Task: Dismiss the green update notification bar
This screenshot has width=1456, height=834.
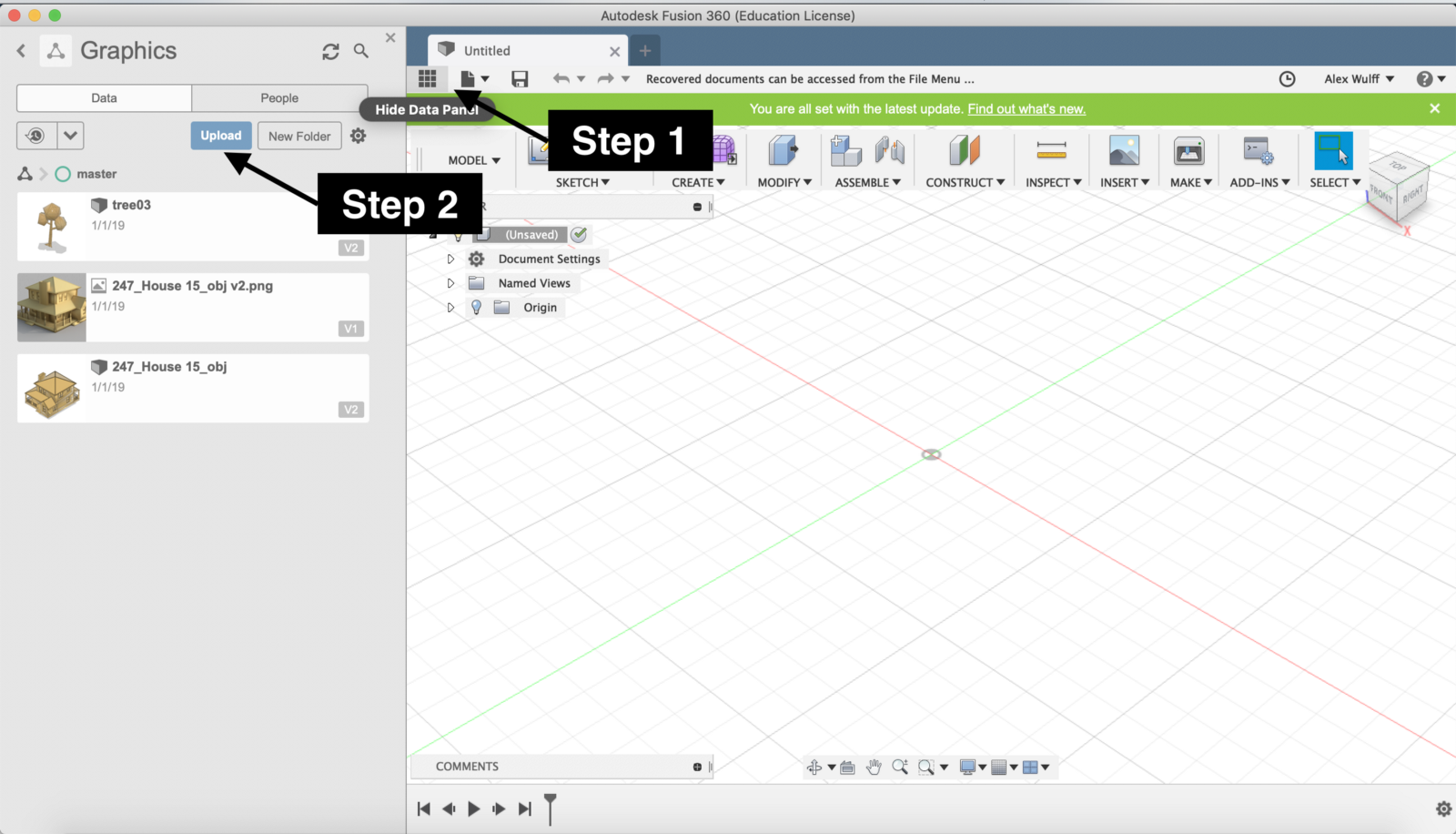Action: pos(1435,108)
